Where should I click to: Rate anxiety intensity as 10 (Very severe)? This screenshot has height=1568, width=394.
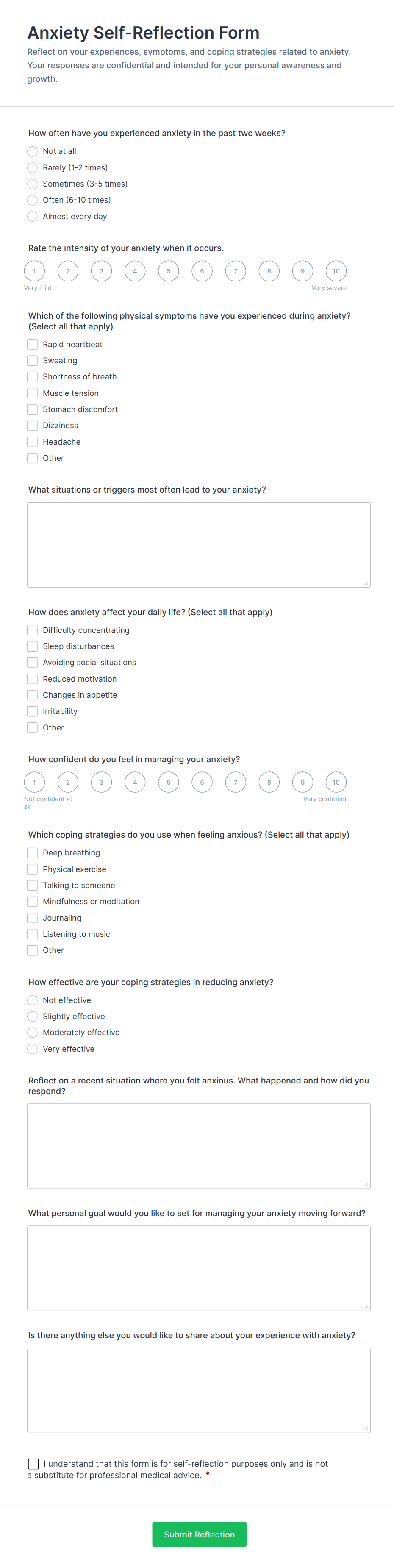pos(336,271)
